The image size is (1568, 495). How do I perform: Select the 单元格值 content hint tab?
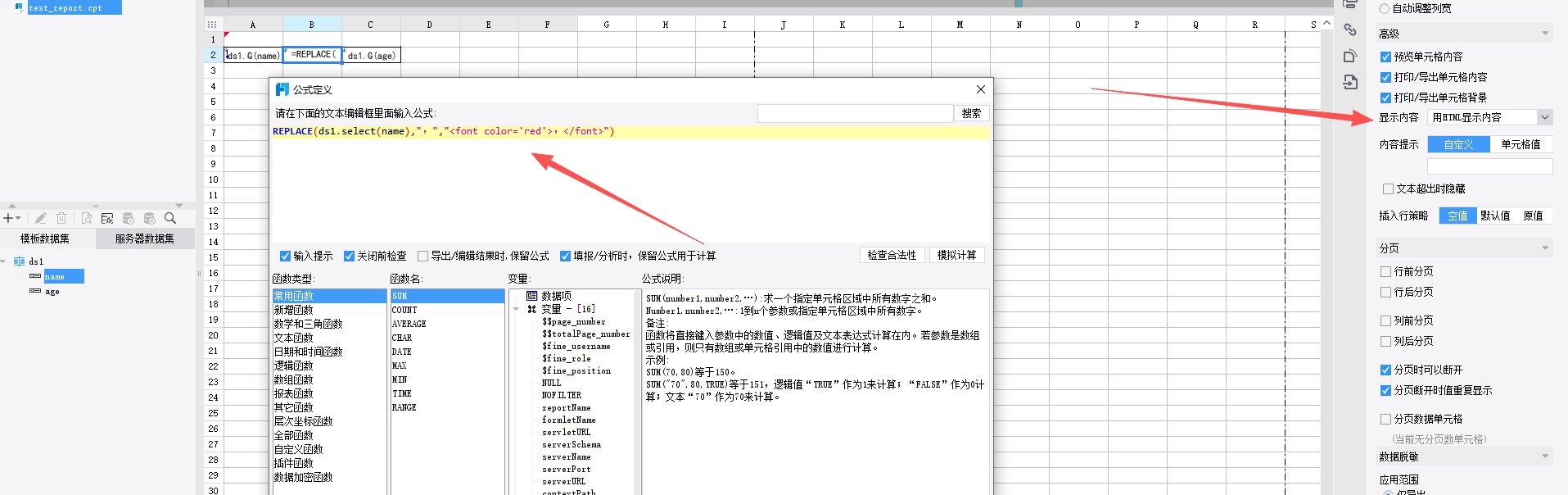pyautogui.click(x=1520, y=145)
